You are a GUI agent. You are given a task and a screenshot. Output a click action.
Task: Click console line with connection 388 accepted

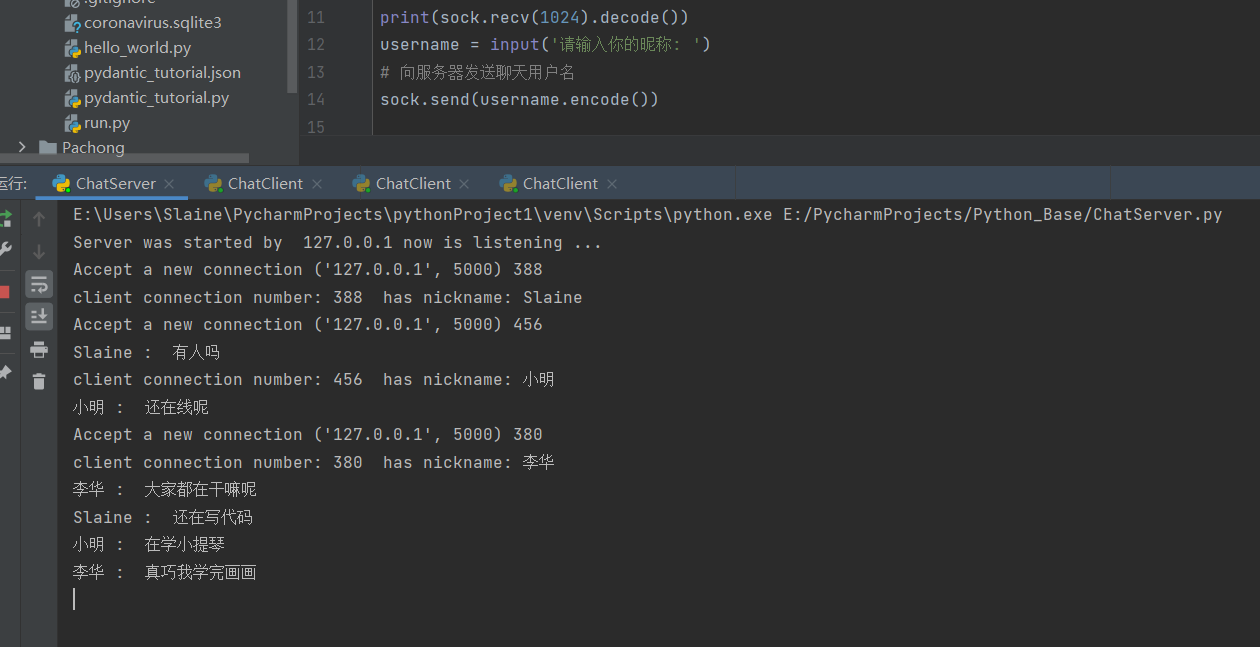pyautogui.click(x=308, y=269)
